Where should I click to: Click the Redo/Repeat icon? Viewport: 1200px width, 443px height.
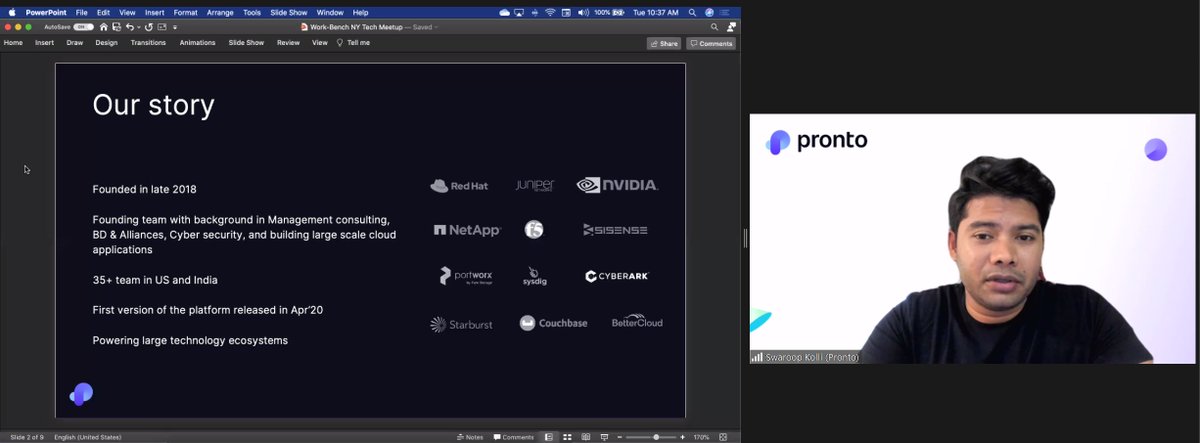click(149, 27)
